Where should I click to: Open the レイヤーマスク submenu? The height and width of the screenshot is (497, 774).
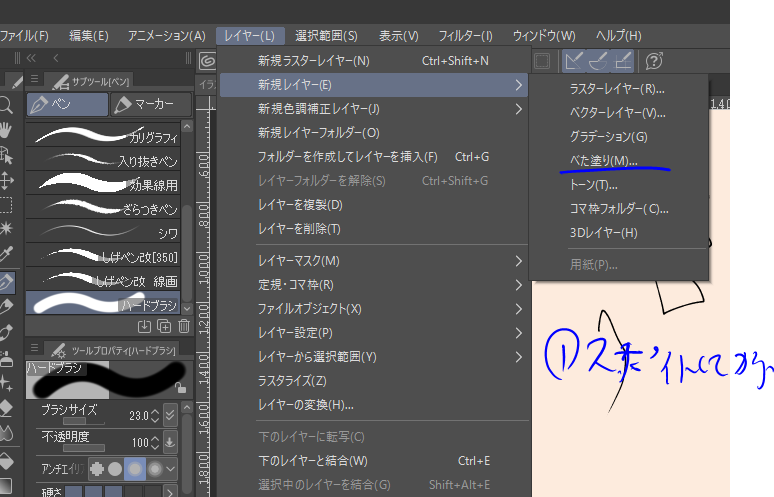tap(374, 261)
